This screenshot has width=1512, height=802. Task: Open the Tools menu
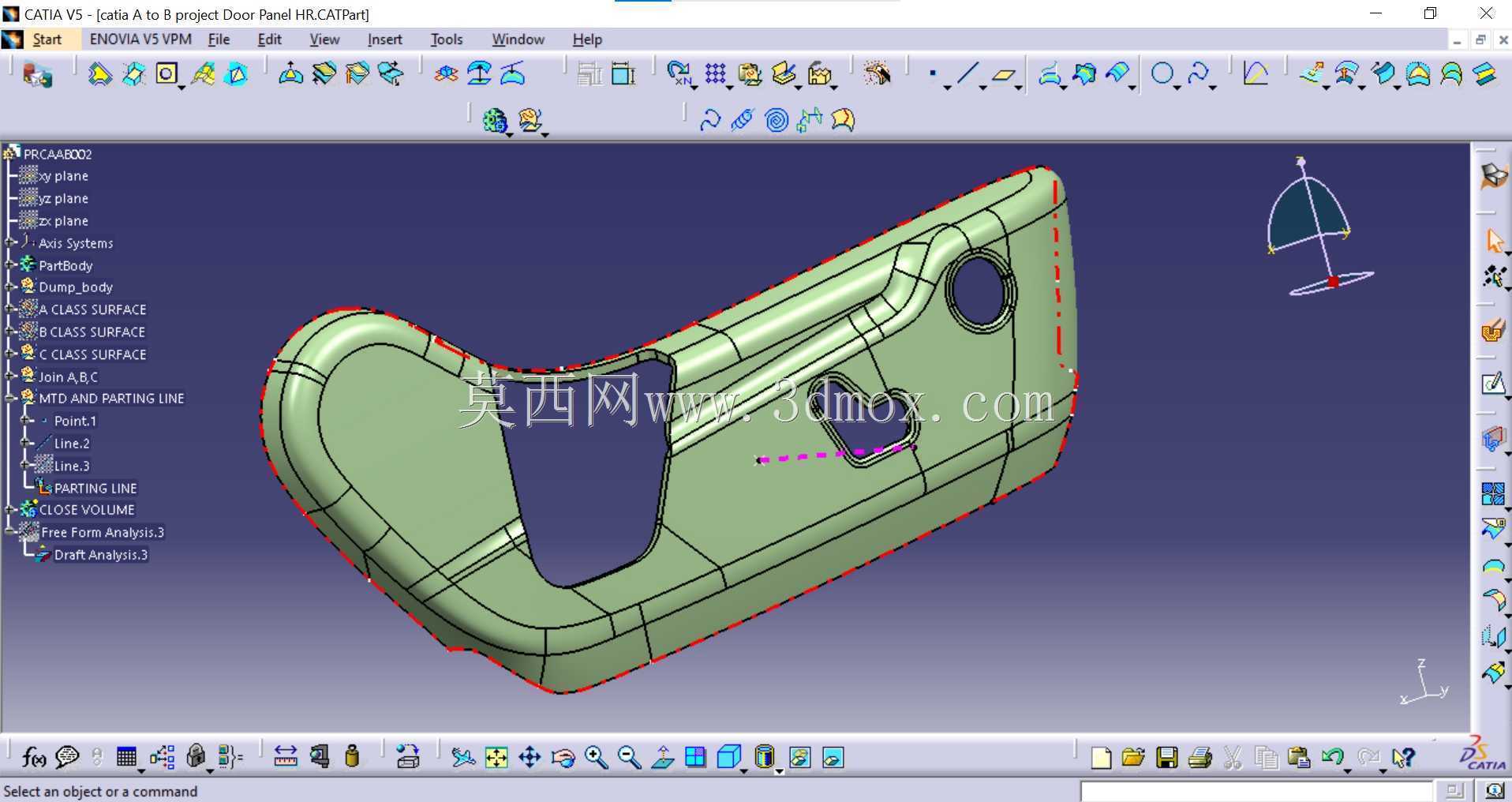point(446,39)
